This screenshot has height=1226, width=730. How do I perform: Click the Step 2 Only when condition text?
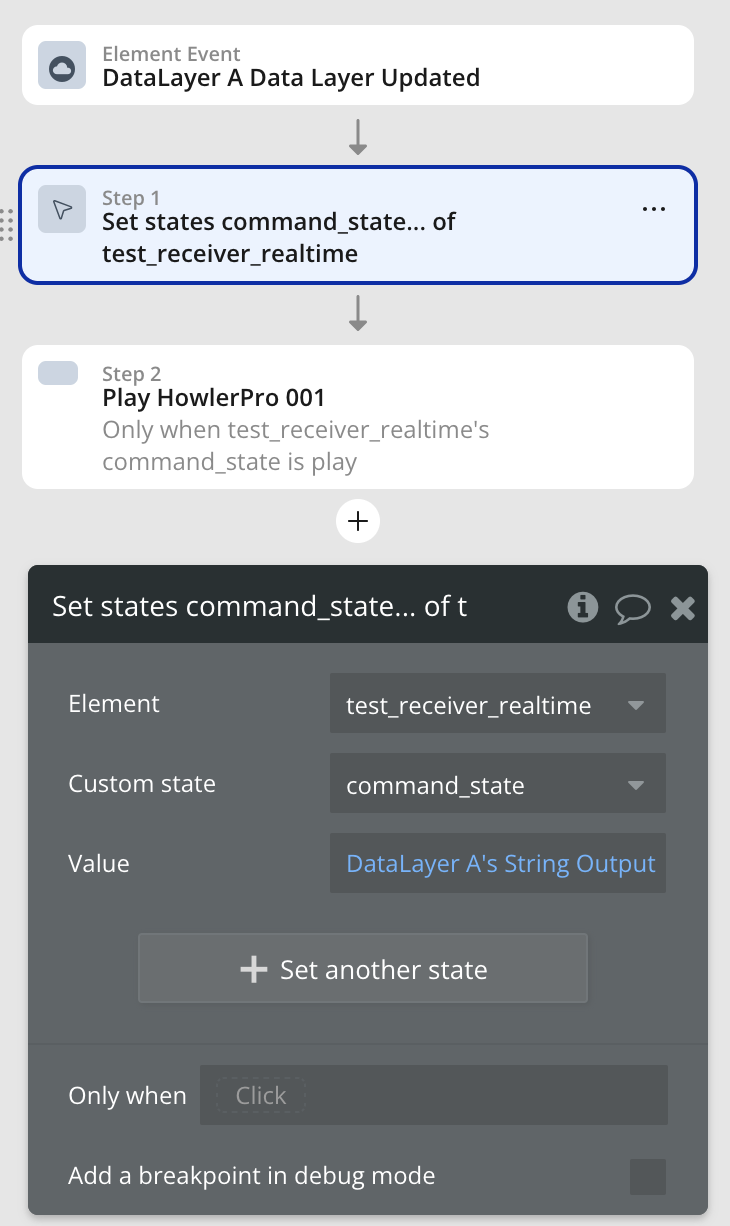click(295, 446)
